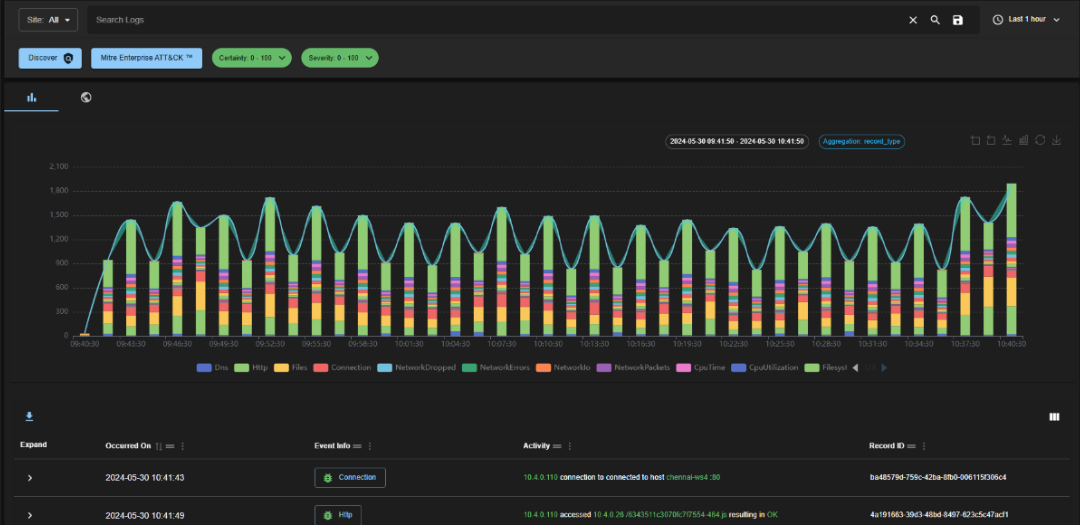Toggle Files series in legend
Screen dimensions: 1080x525
[291, 368]
